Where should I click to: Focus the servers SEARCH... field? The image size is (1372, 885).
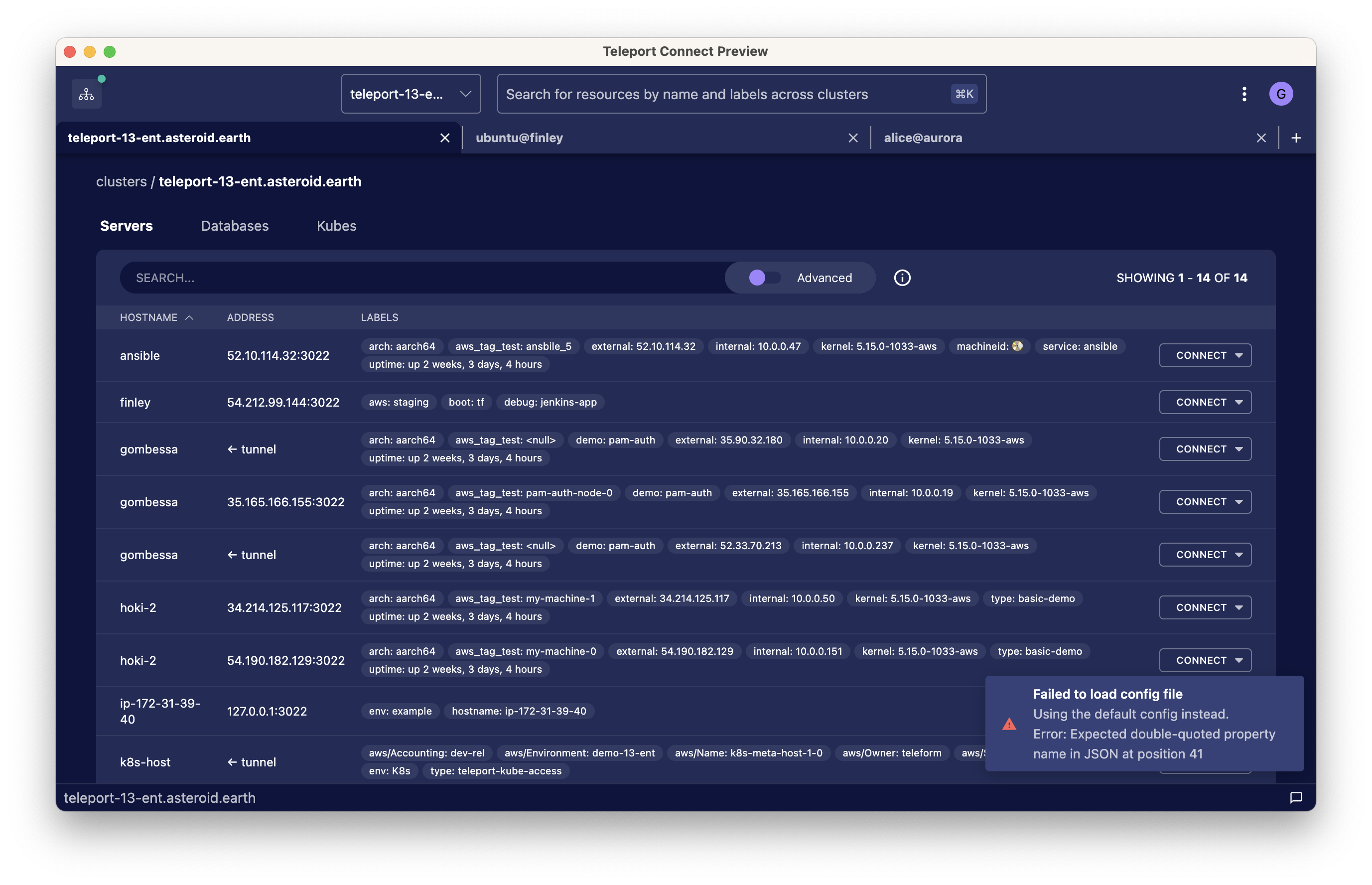click(422, 278)
